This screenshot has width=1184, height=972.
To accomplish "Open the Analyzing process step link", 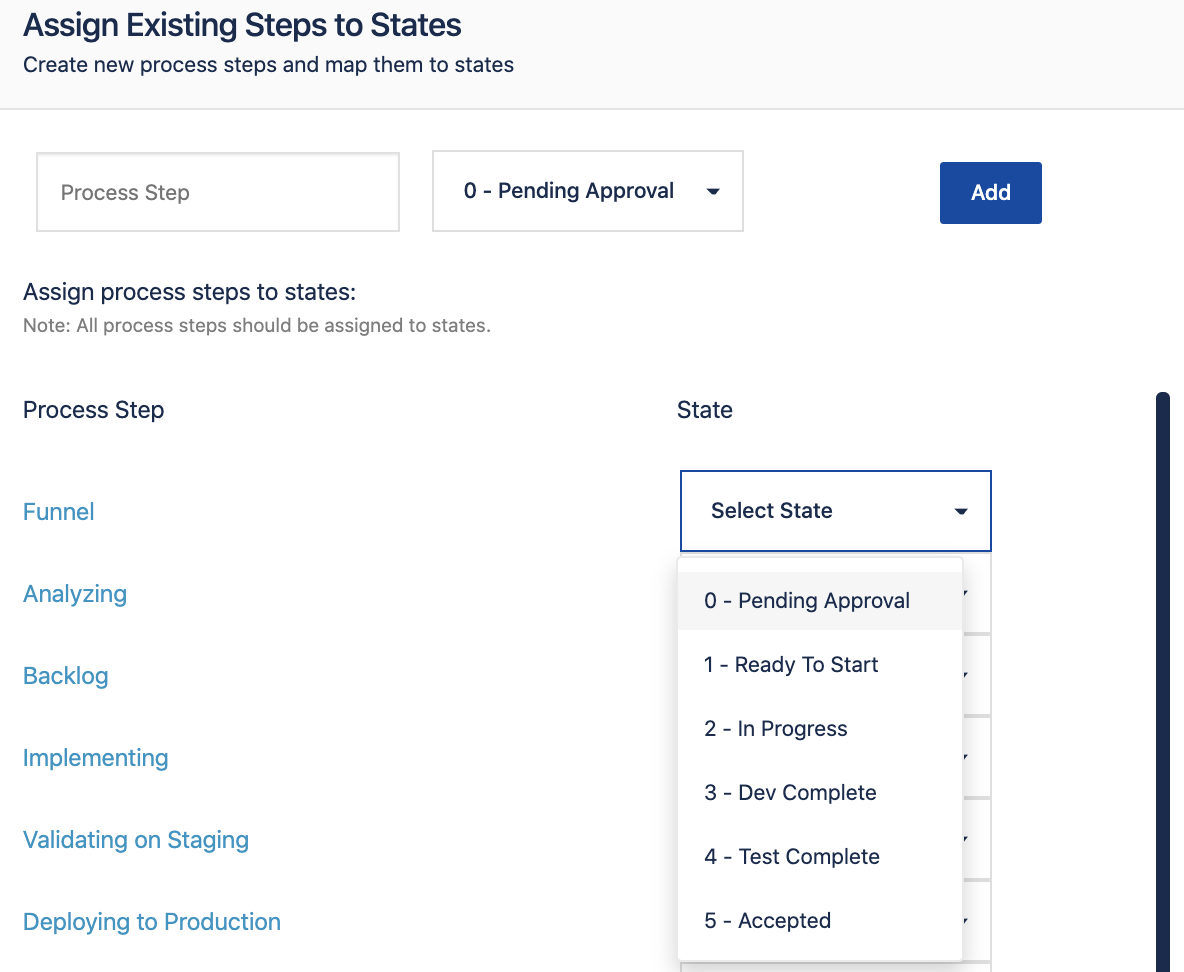I will coord(75,594).
